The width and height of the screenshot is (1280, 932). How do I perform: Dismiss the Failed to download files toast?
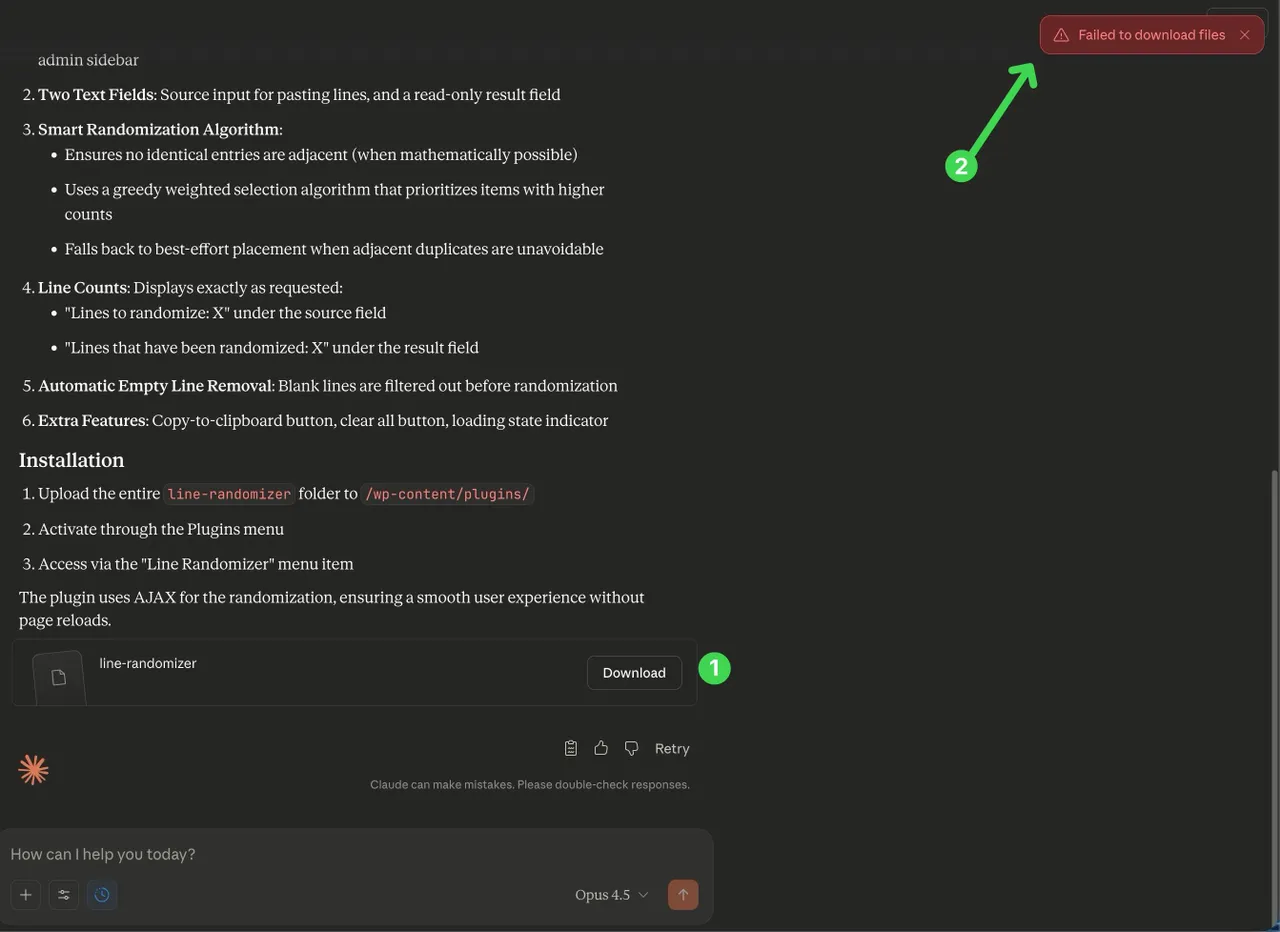(1245, 35)
